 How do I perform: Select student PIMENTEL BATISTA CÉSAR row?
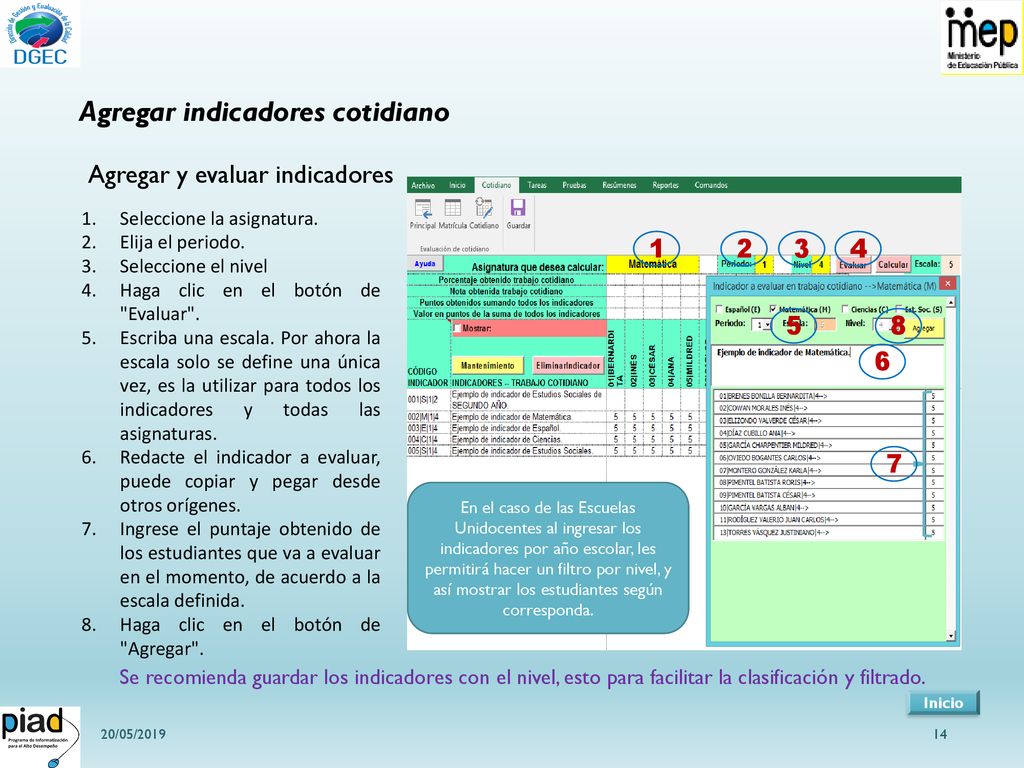(x=820, y=495)
